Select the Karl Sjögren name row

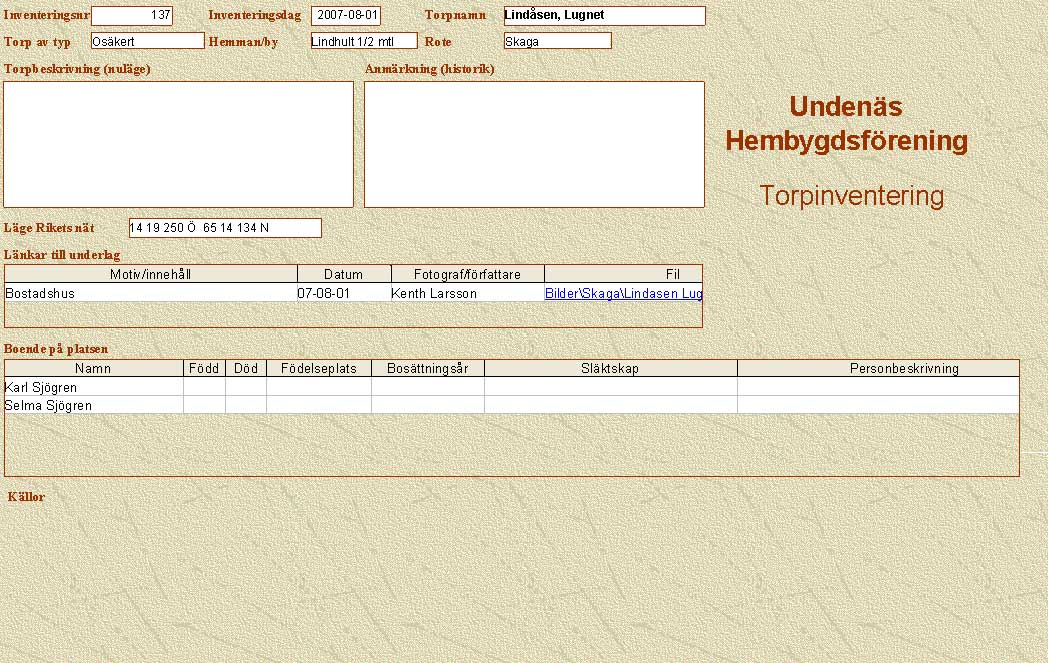[x=93, y=387]
